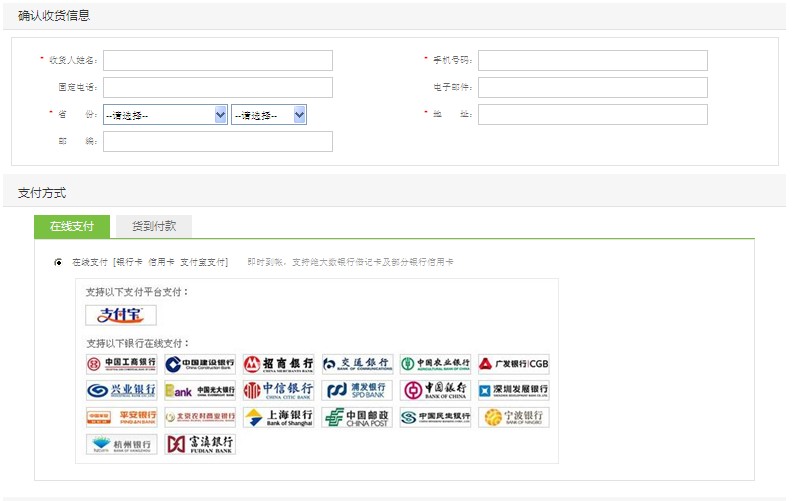Select 招商银行 China Merchants Bank
Image resolution: width=794 pixels, height=501 pixels.
coord(279,364)
